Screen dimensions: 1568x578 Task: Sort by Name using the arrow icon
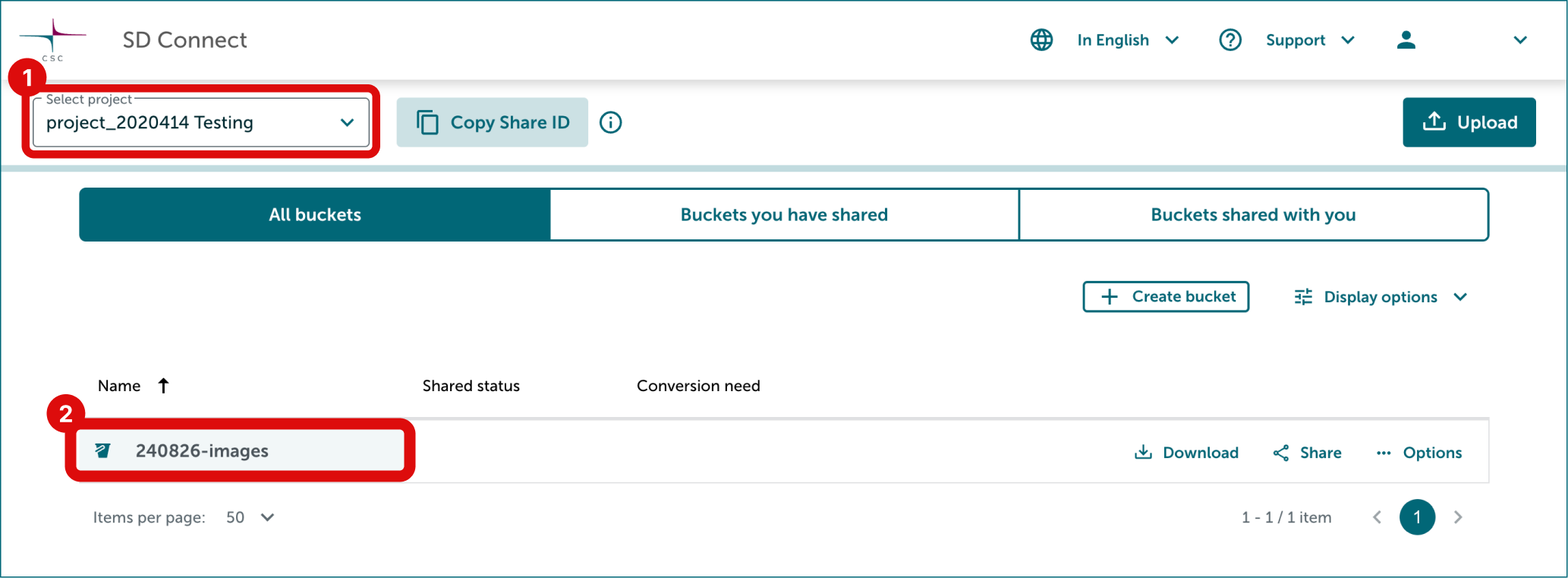[x=163, y=386]
